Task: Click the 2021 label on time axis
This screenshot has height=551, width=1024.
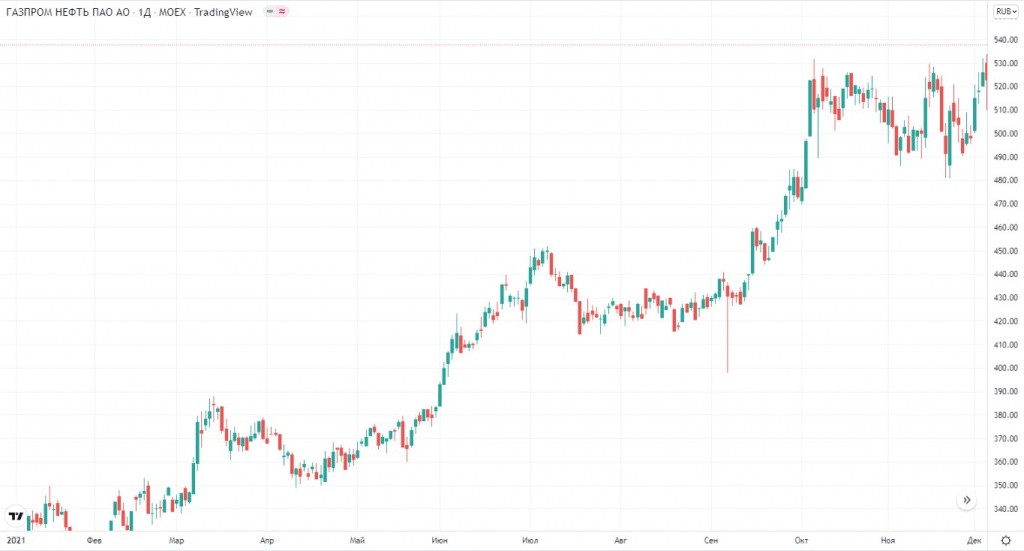Action: 16,540
